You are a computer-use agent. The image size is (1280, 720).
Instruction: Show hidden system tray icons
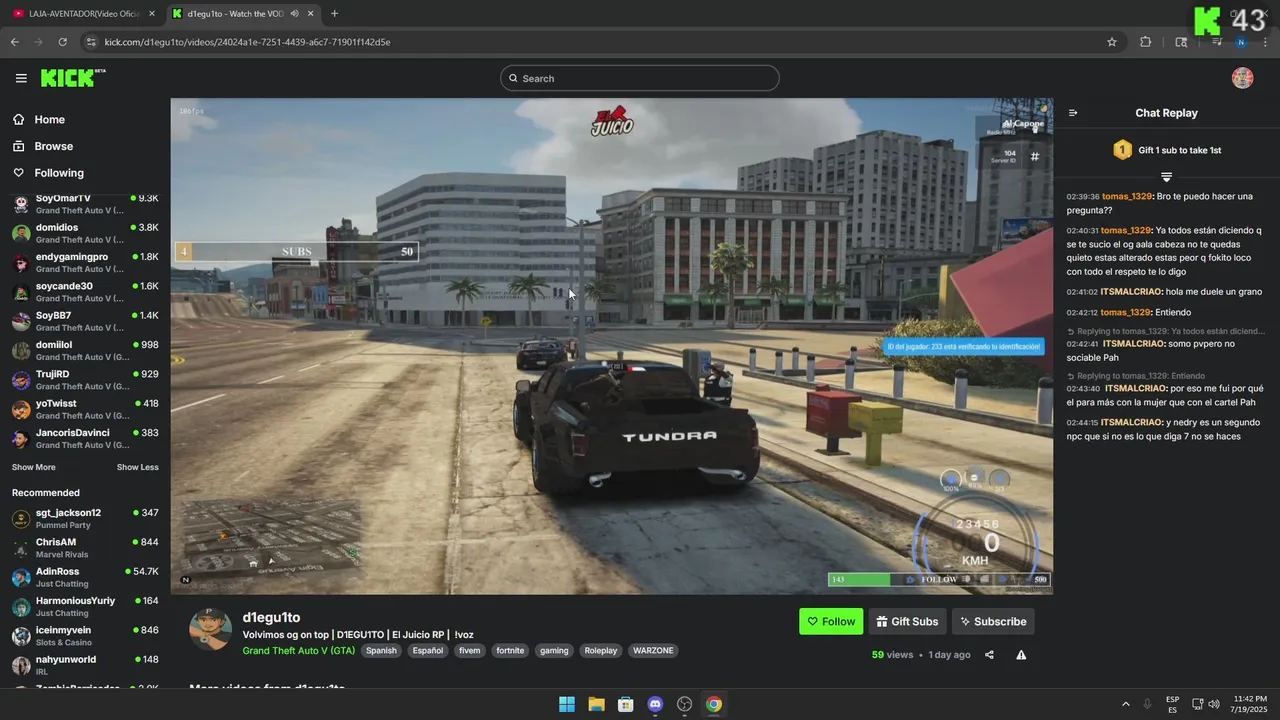[x=1125, y=704]
